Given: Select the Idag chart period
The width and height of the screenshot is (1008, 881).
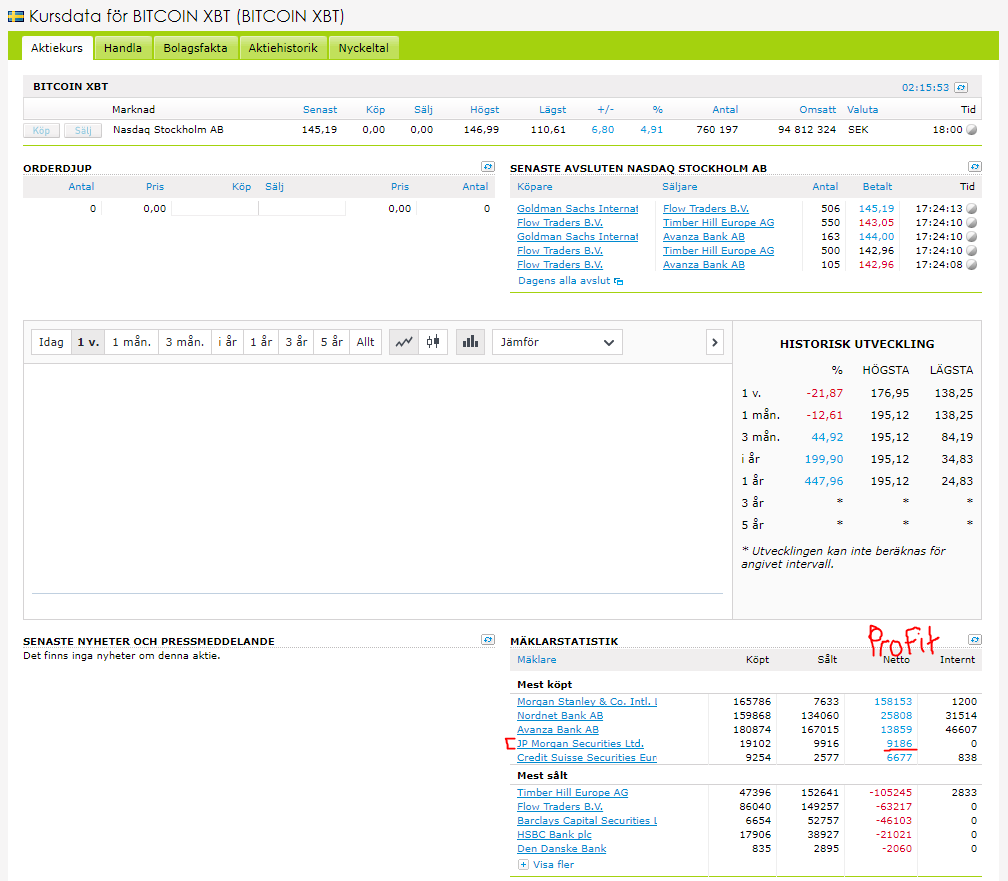Looking at the screenshot, I should pos(51,342).
